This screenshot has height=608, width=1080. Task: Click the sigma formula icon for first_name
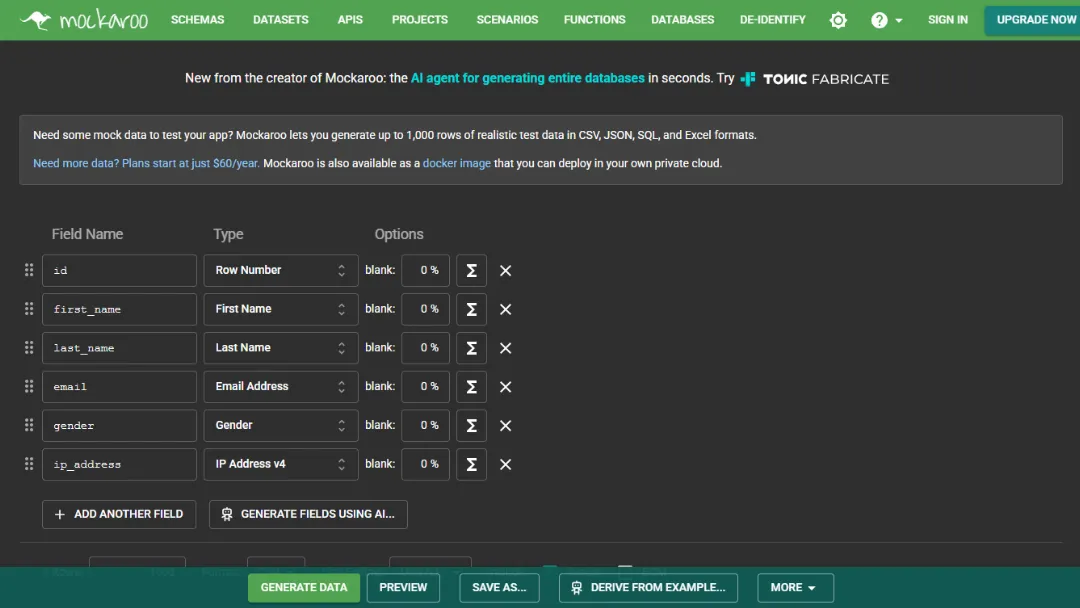(x=471, y=309)
